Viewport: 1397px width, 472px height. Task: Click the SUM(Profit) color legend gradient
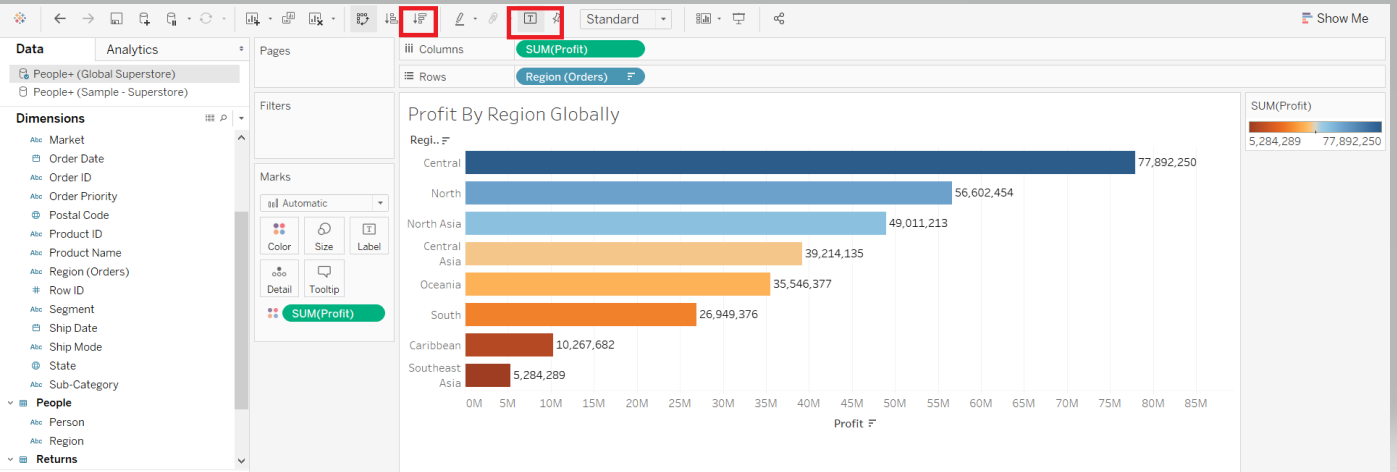(1315, 127)
